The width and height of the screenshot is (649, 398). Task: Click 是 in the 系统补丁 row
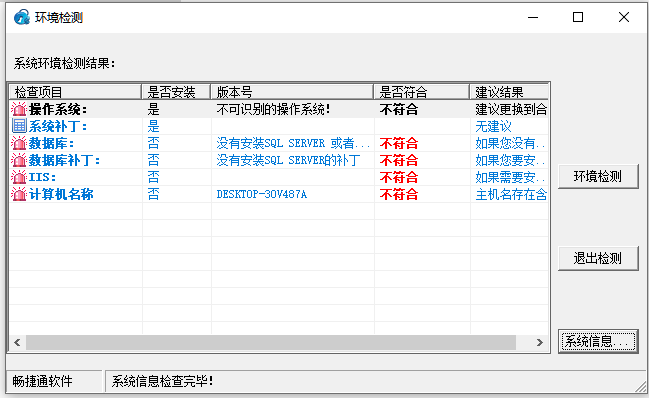[154, 126]
